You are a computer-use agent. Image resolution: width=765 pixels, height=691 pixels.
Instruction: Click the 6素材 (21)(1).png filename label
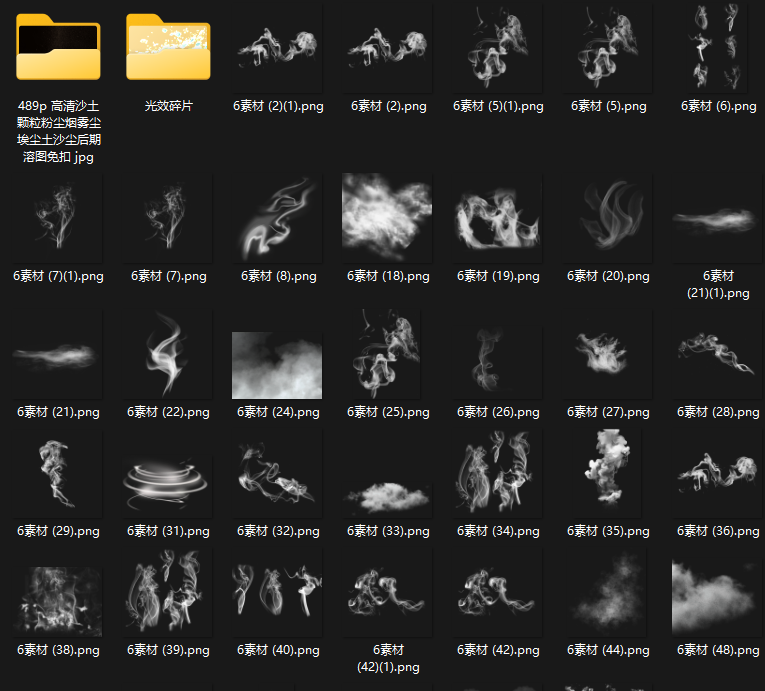[718, 284]
